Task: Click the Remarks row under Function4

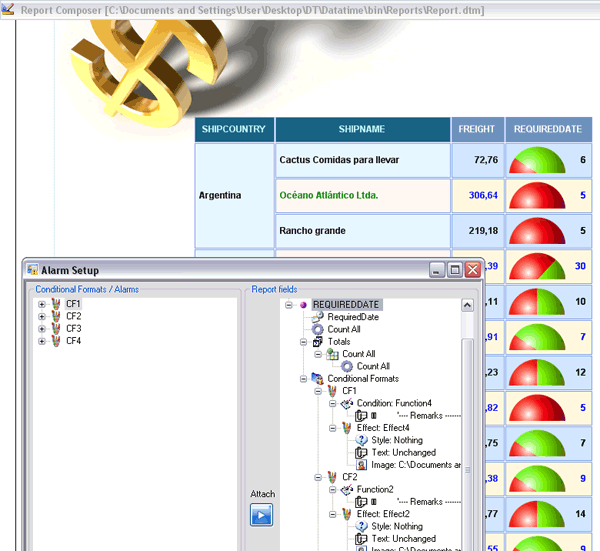Action: click(x=408, y=416)
